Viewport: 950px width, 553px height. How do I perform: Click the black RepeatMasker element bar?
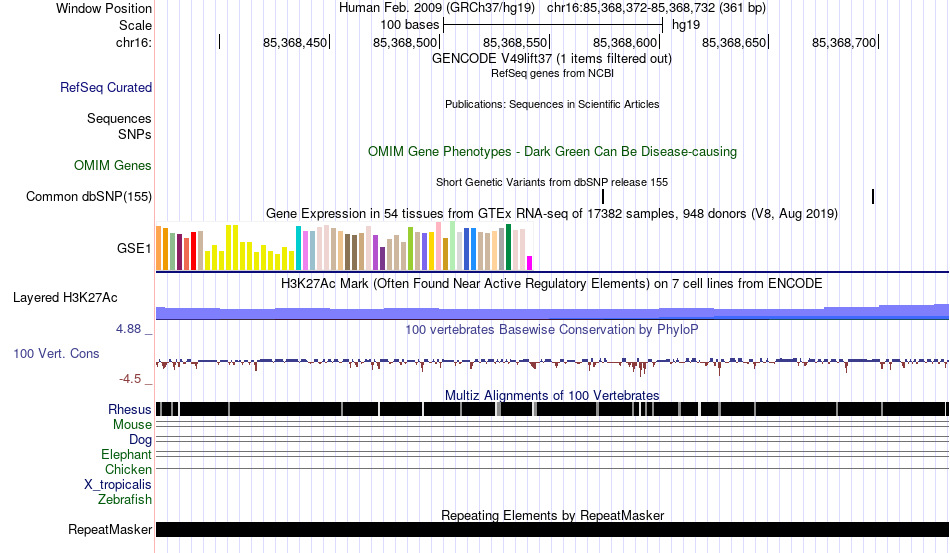[553, 529]
